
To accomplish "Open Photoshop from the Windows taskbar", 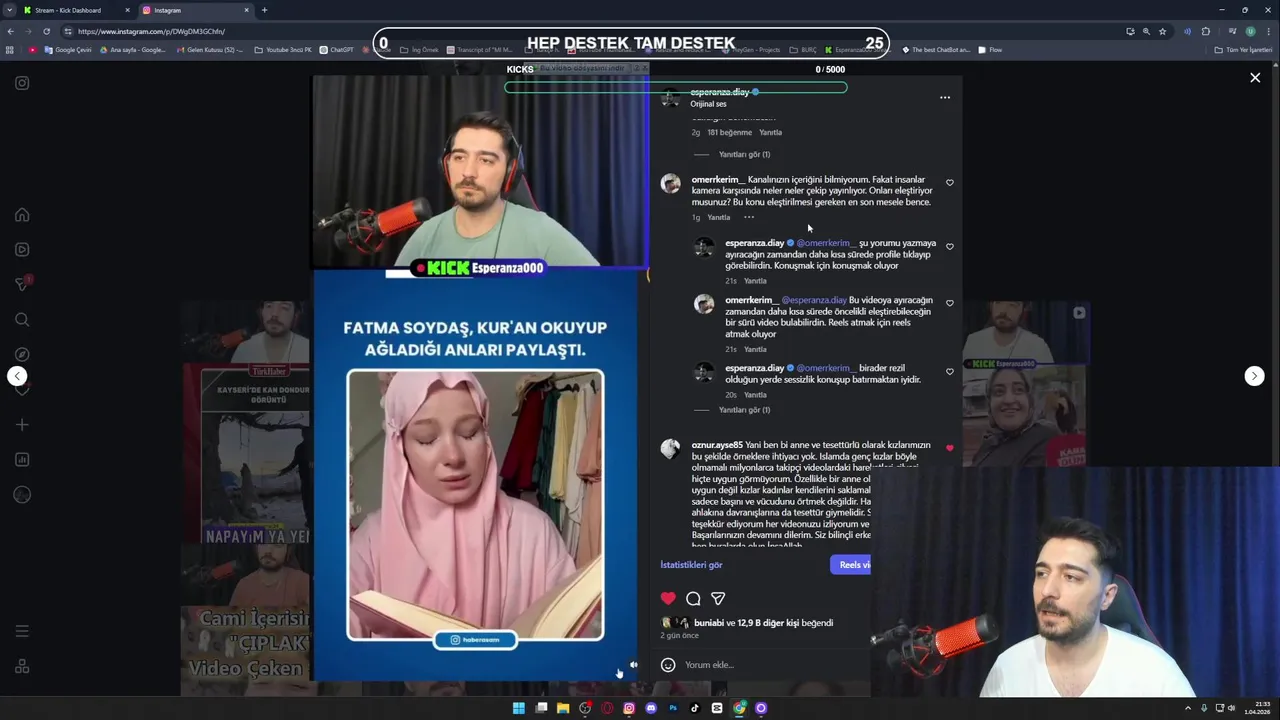I will 673,708.
